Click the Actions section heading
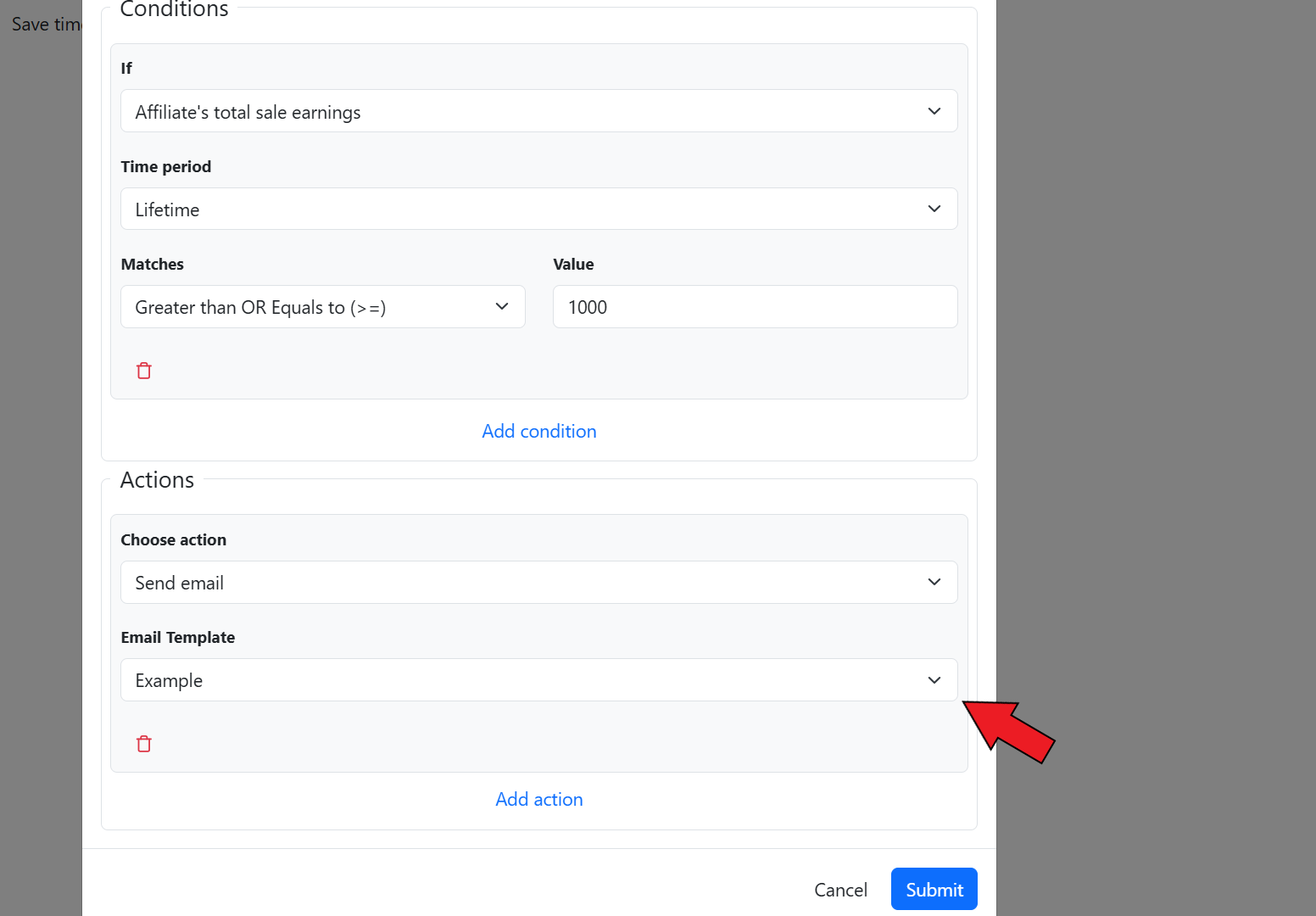This screenshot has width=1316, height=916. (158, 480)
